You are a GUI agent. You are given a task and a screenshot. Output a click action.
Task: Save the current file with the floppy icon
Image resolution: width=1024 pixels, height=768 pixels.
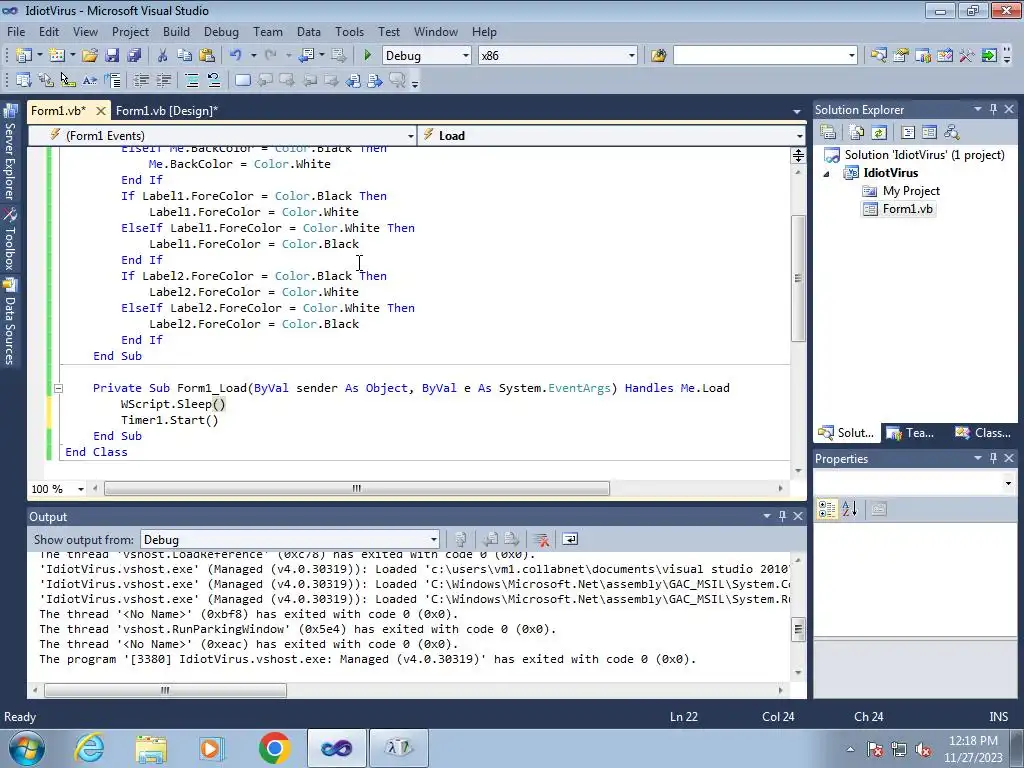pyautogui.click(x=112, y=56)
